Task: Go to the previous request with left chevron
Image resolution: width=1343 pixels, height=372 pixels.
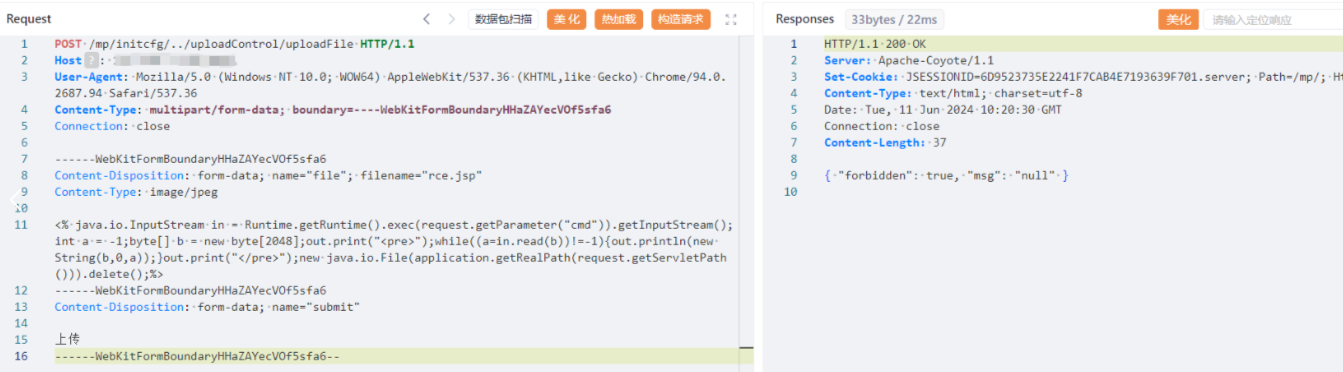Action: [427, 19]
